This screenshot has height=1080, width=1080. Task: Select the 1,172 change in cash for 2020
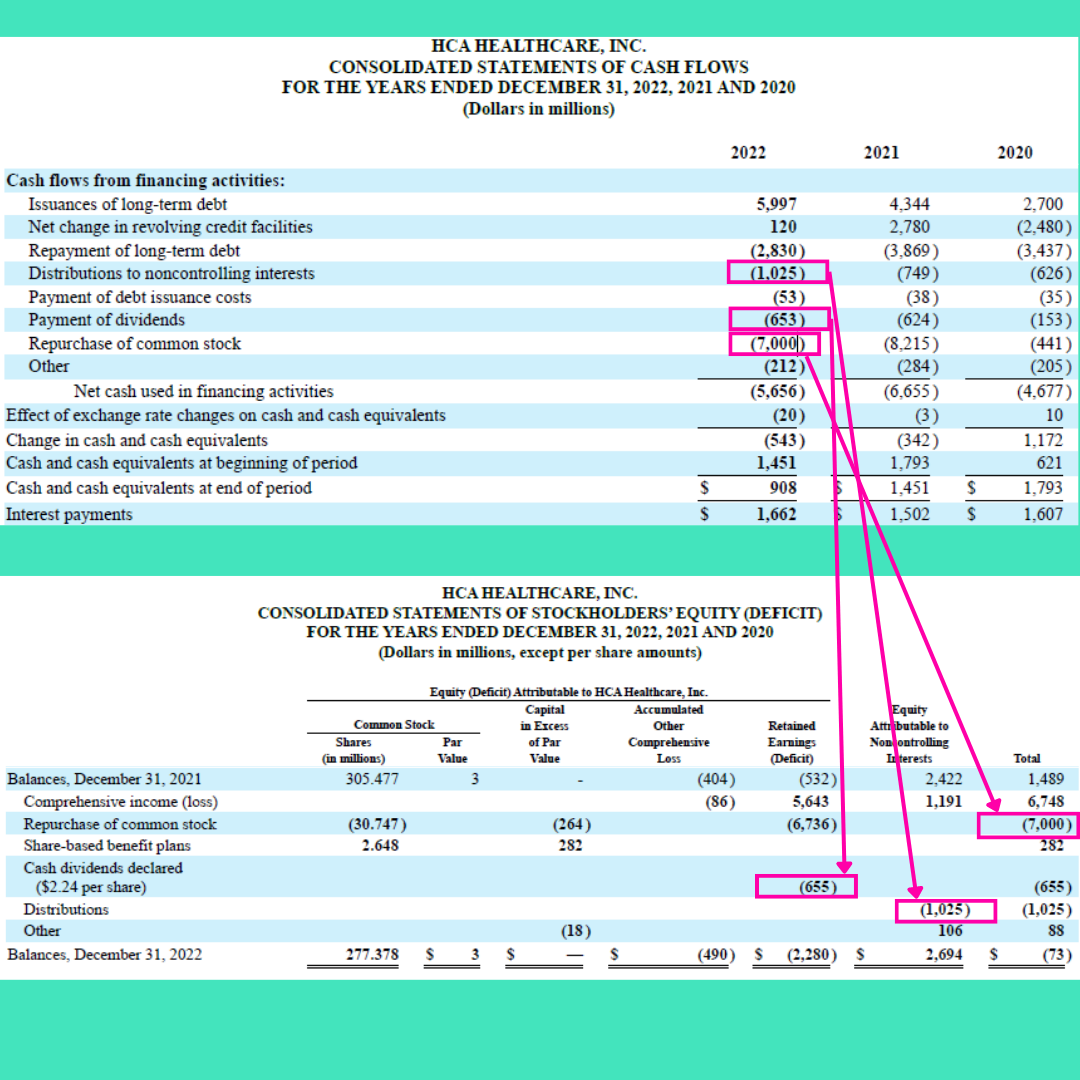click(x=1043, y=440)
